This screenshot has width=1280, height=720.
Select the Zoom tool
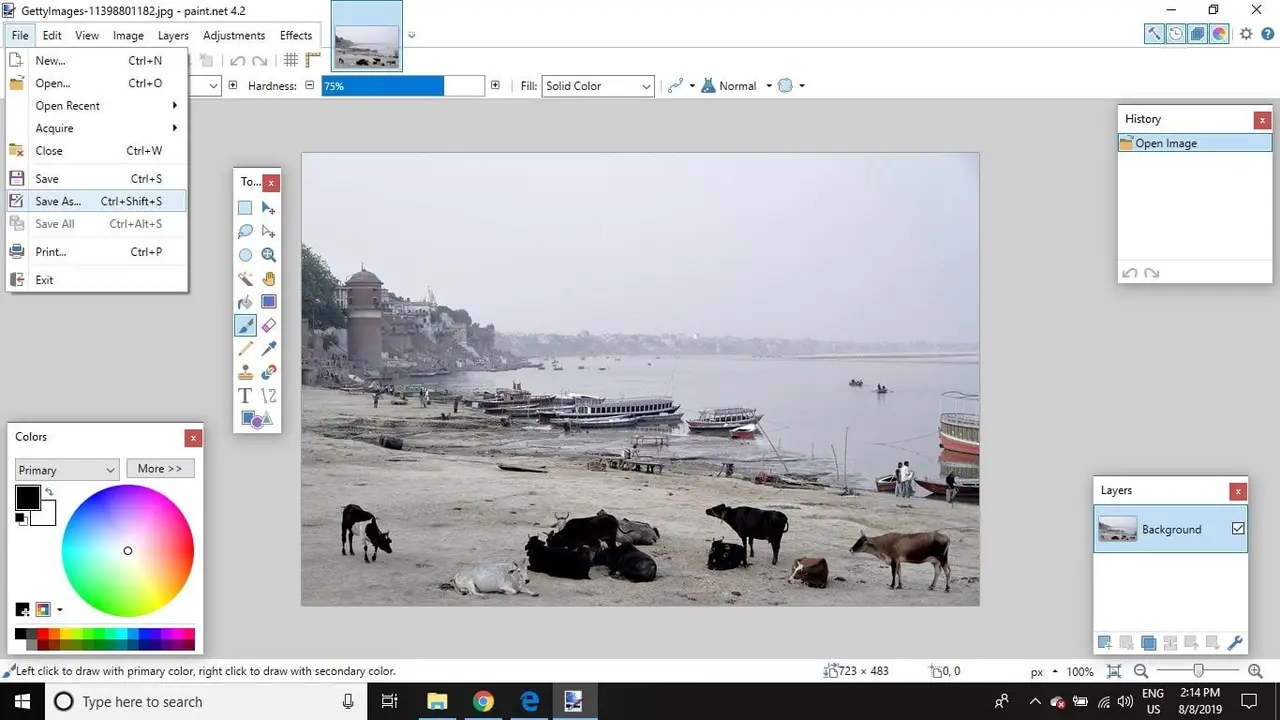pos(268,255)
